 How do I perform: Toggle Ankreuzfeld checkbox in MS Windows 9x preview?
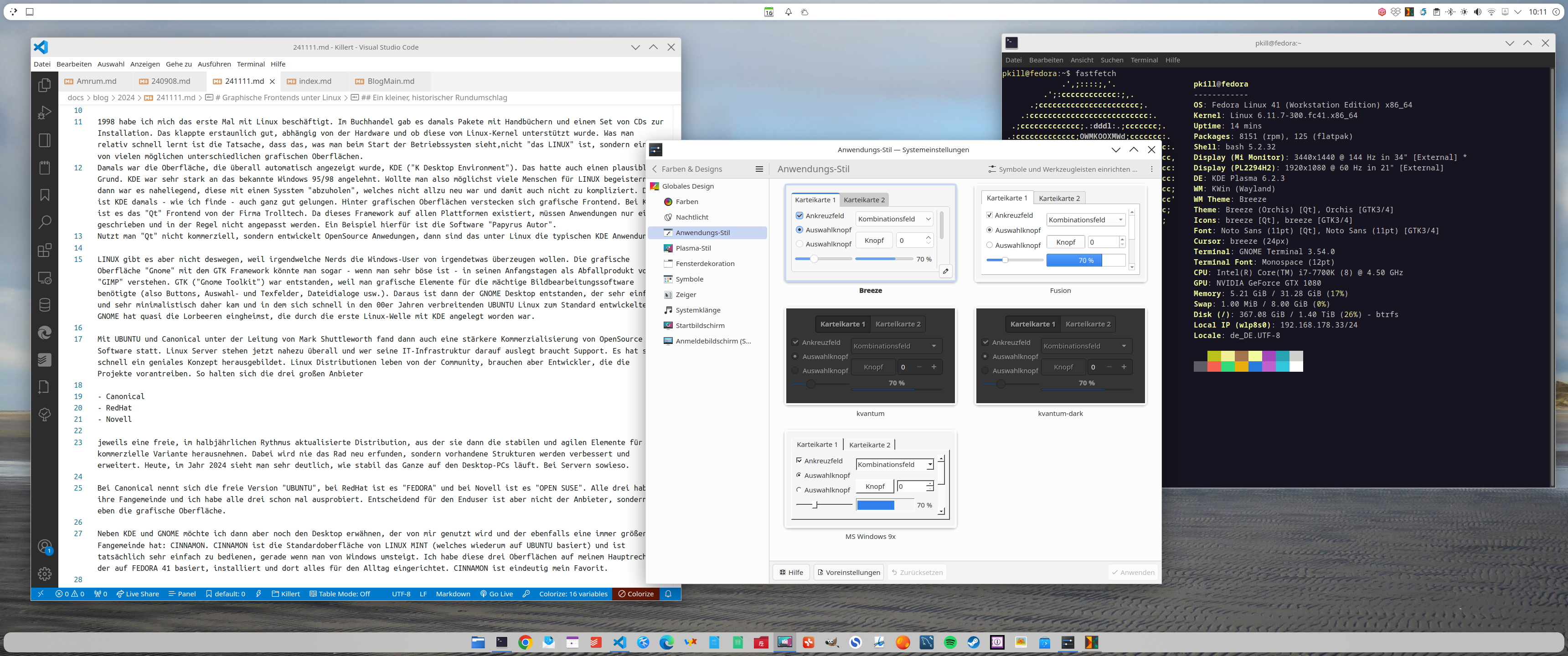point(799,461)
